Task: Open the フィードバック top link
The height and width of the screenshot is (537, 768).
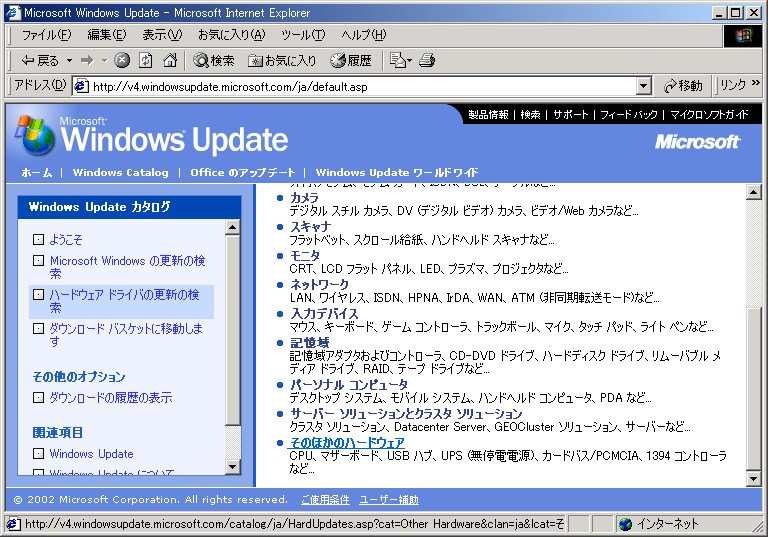Action: (629, 115)
